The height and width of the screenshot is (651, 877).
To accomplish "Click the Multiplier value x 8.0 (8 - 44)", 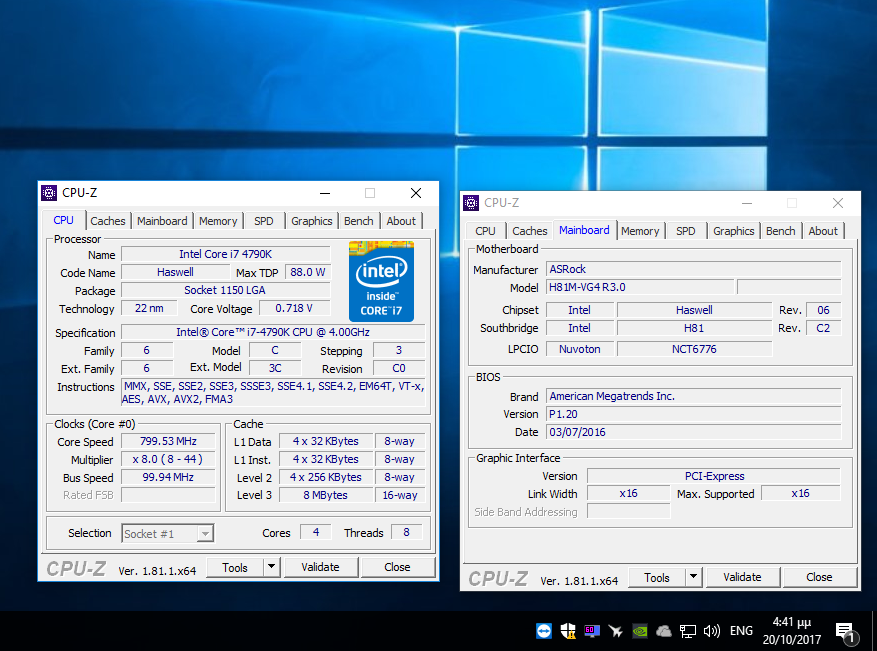I will pos(168,459).
